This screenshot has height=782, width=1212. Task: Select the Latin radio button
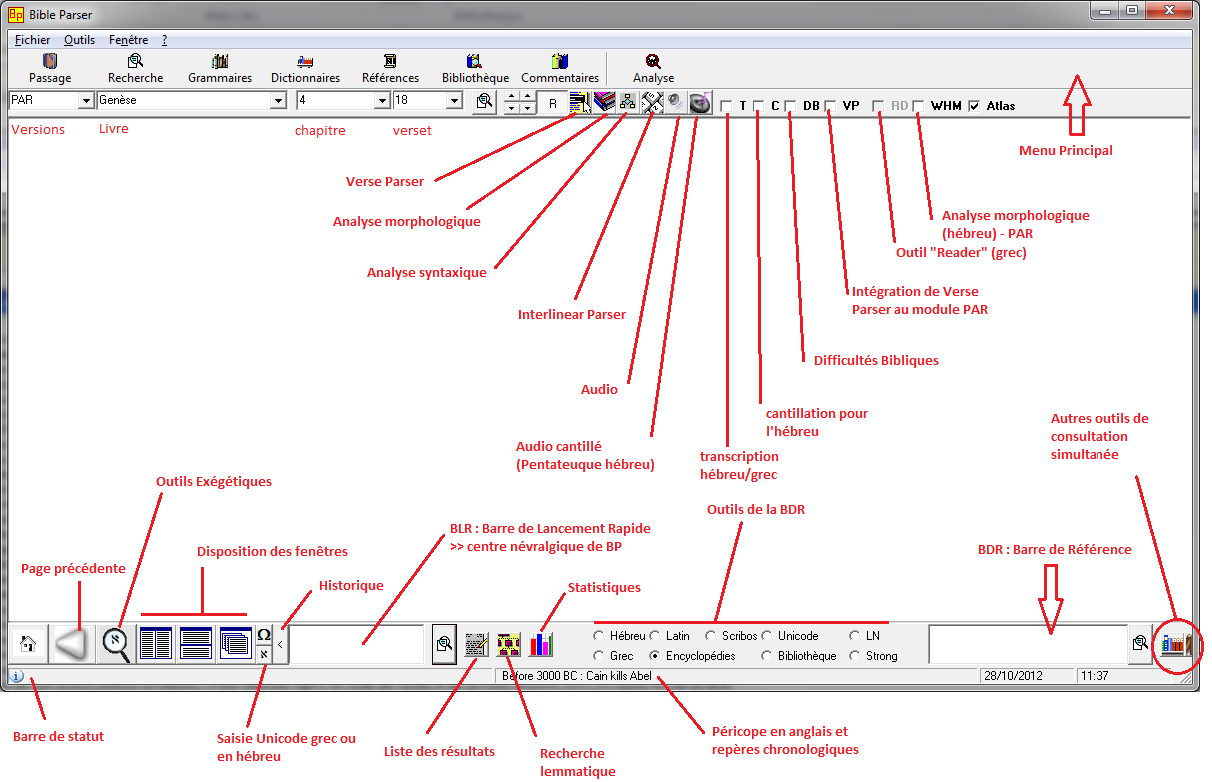pos(655,636)
